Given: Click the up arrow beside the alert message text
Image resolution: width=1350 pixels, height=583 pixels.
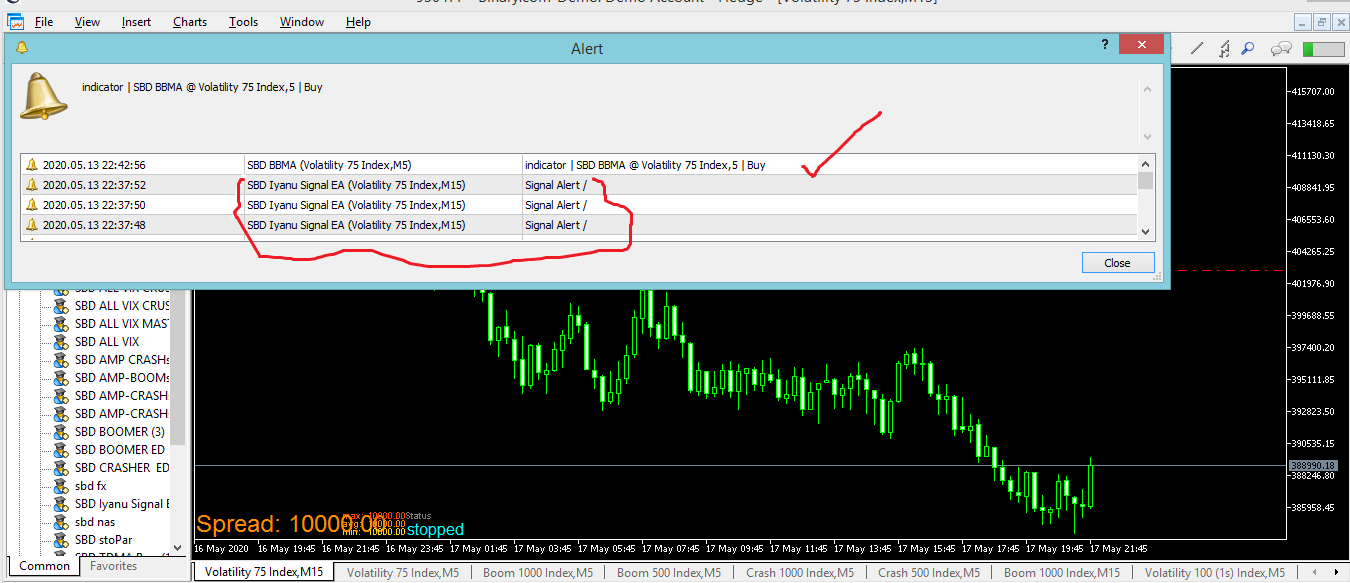Looking at the screenshot, I should point(1147,89).
